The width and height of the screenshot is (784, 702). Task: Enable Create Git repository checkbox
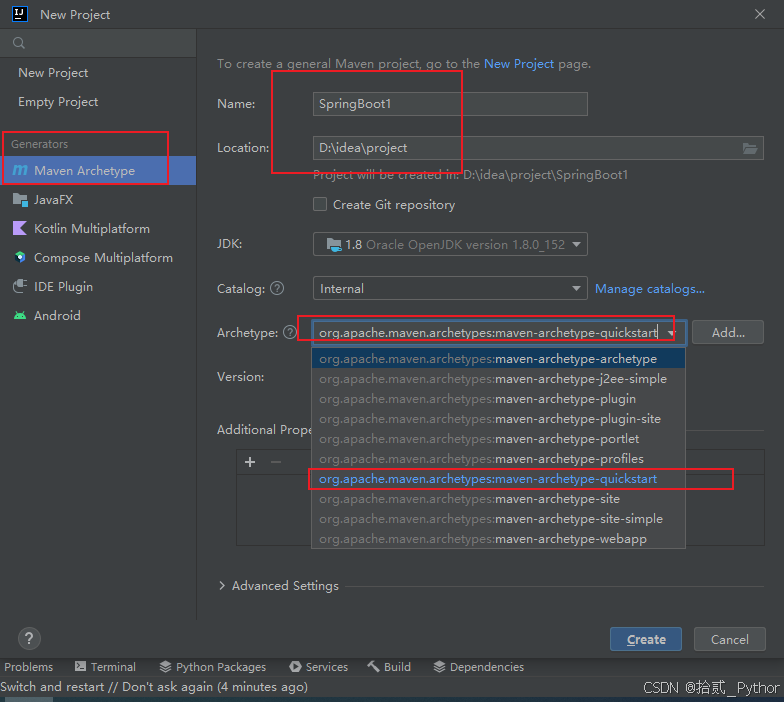320,204
